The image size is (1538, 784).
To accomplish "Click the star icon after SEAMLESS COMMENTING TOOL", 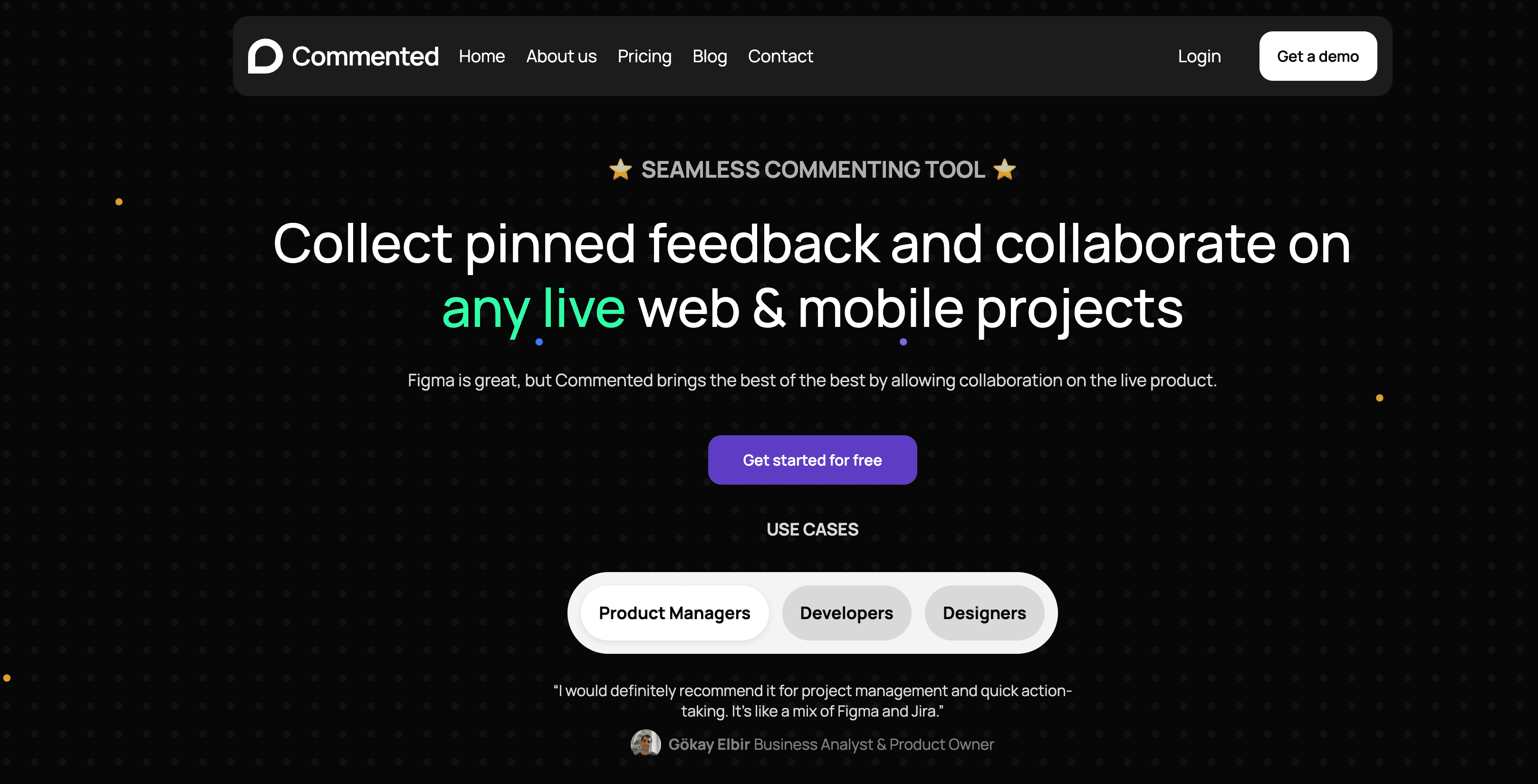I will [x=1005, y=170].
